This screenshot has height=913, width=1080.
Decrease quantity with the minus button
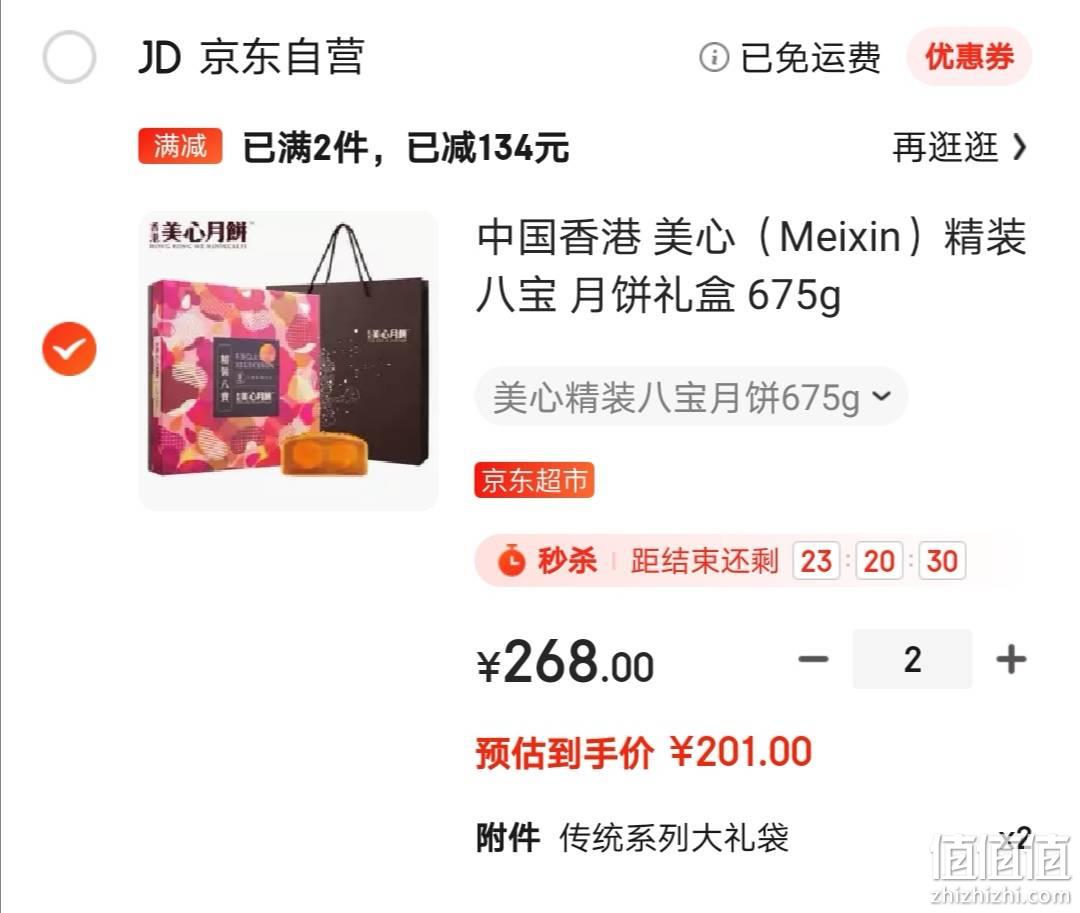coord(813,659)
